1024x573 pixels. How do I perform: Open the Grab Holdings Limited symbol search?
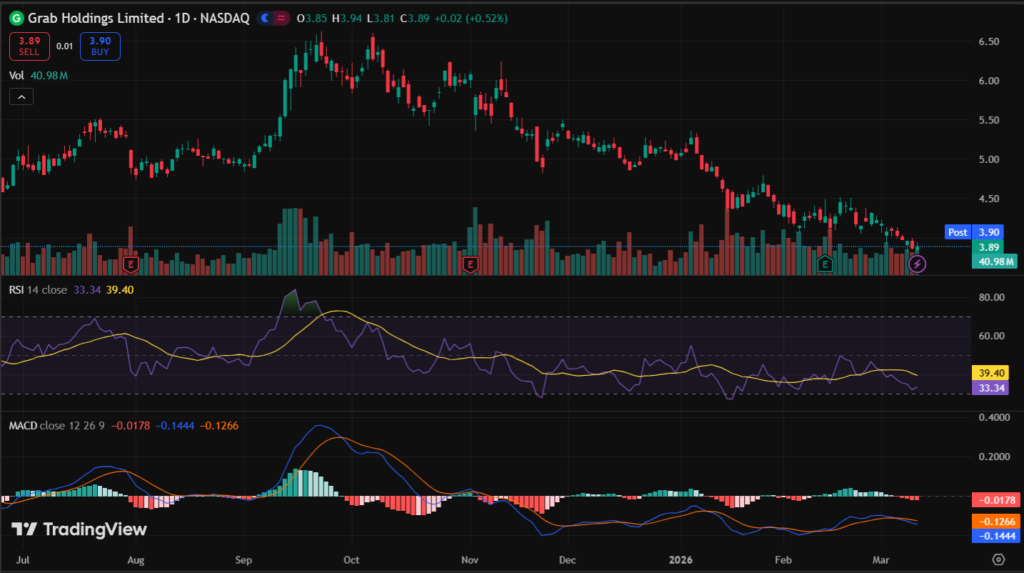coord(98,18)
